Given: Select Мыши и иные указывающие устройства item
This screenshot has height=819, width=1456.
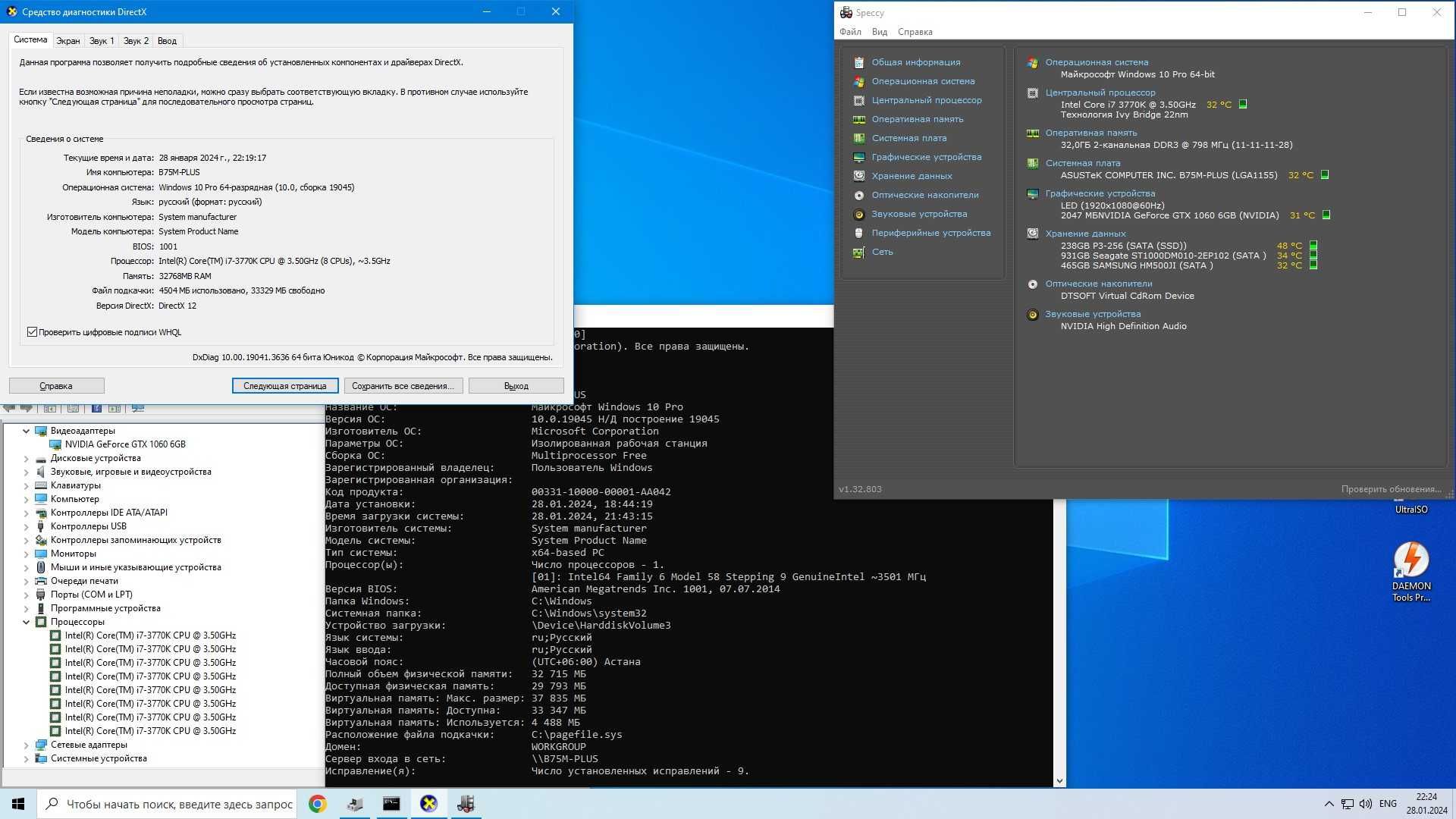Looking at the screenshot, I should point(136,567).
